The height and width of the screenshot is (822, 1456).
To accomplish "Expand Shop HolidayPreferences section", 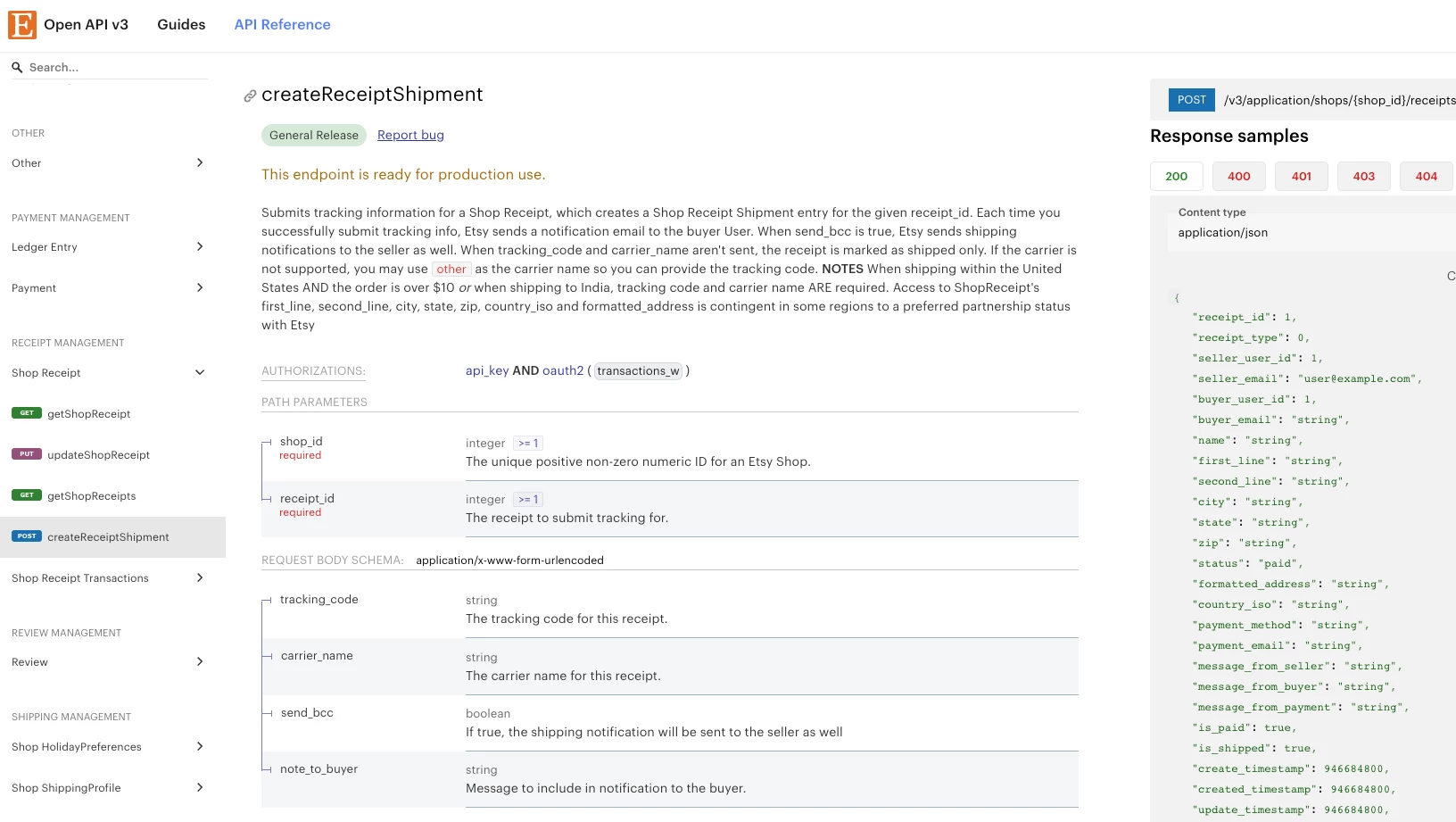I will coord(200,746).
